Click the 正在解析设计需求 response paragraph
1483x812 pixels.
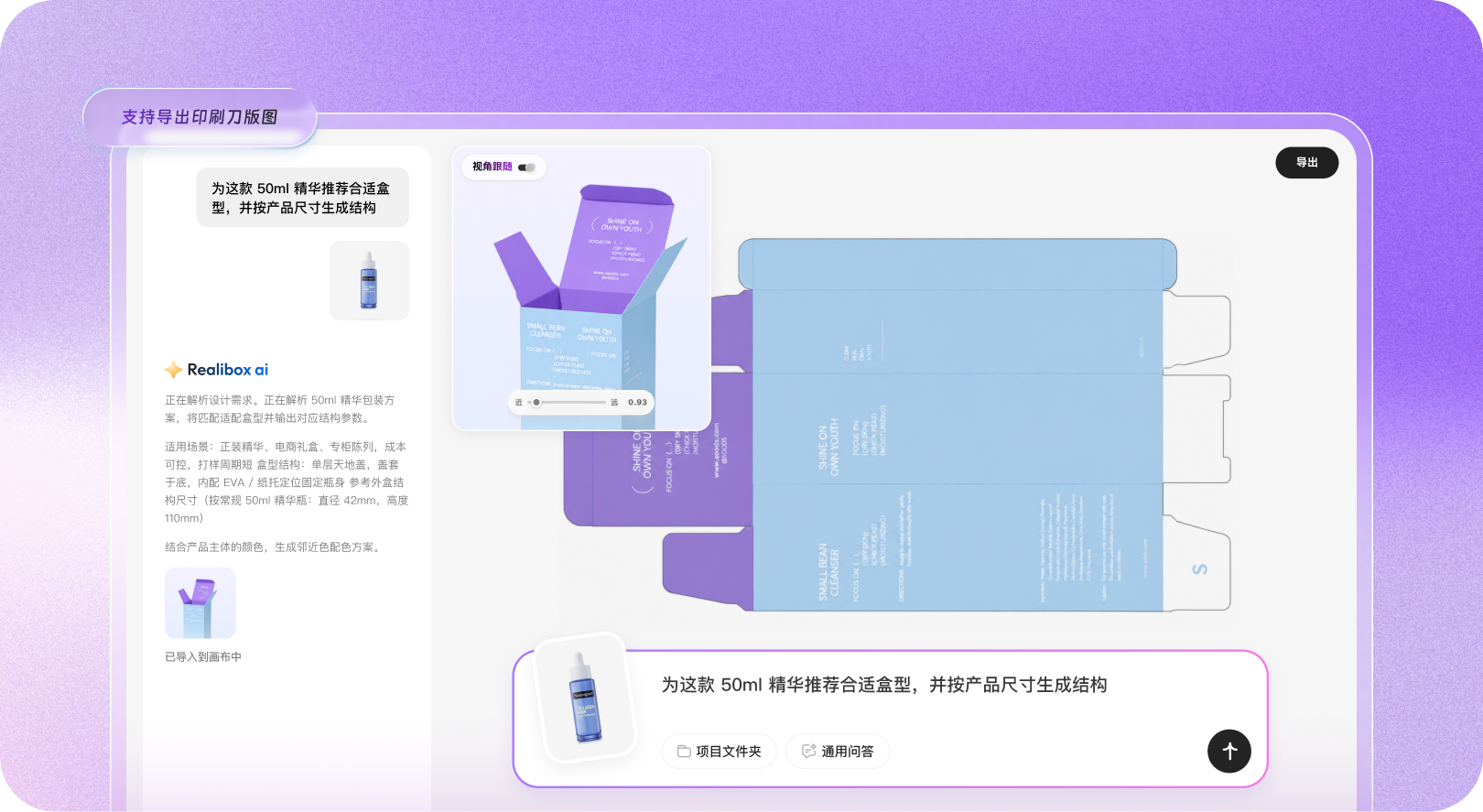pos(280,409)
